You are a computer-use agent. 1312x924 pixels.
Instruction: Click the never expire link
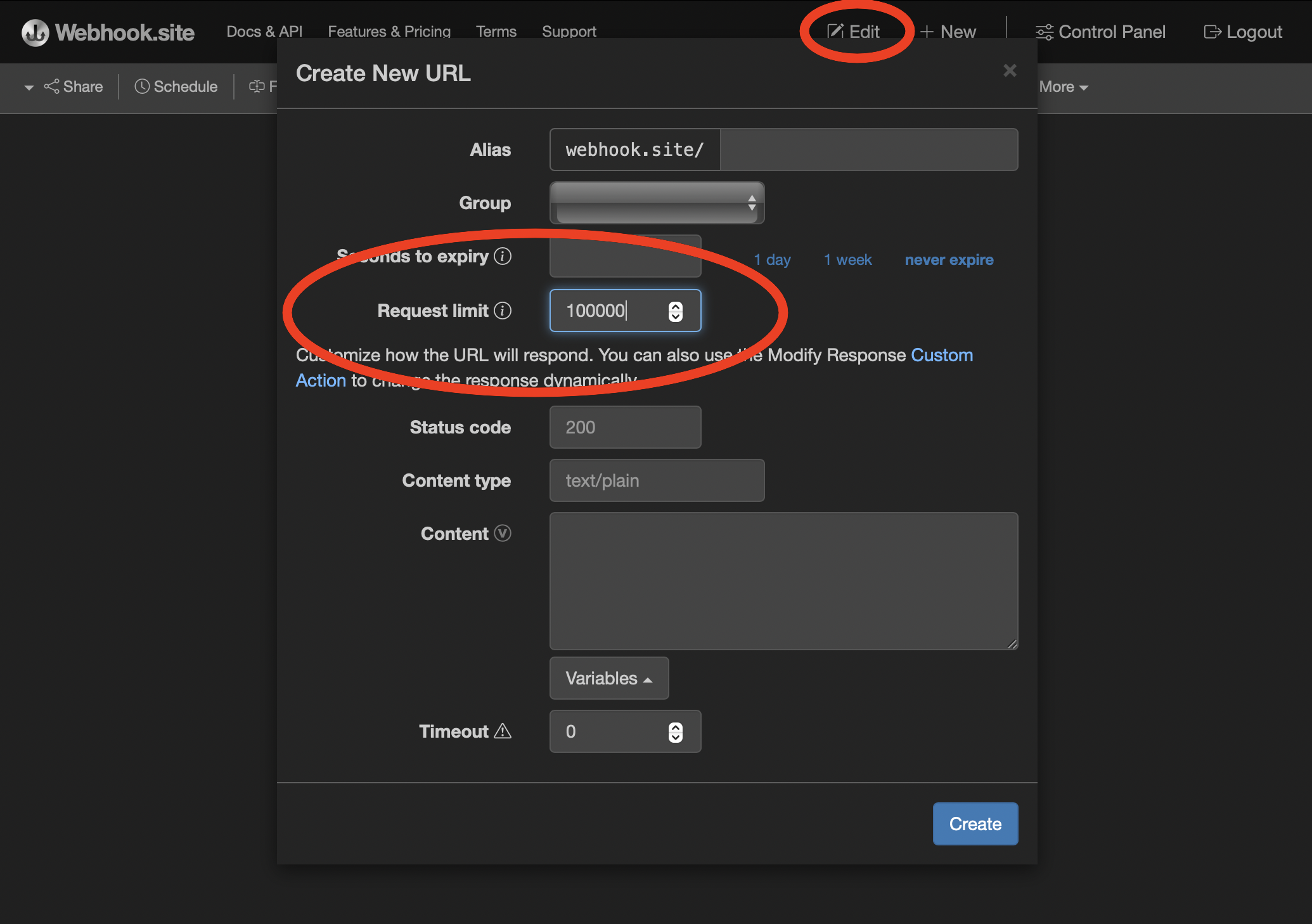[x=949, y=260]
